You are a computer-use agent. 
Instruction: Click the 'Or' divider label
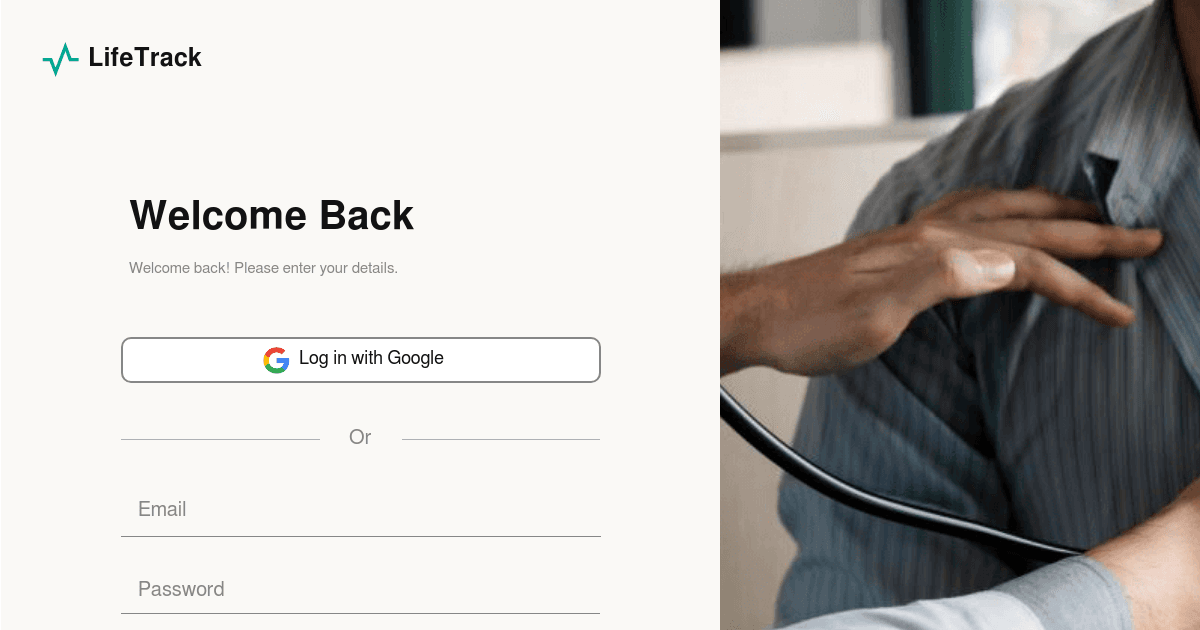click(x=360, y=437)
